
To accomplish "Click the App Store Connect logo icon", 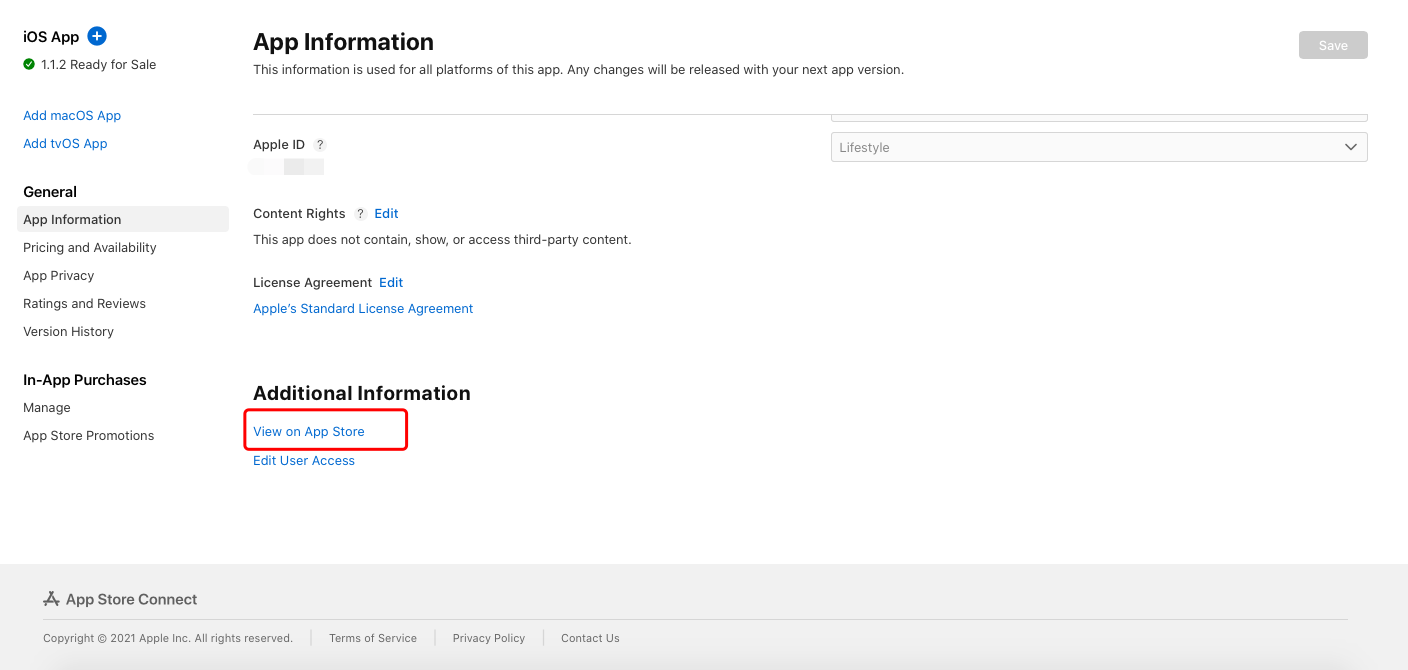I will (x=52, y=599).
